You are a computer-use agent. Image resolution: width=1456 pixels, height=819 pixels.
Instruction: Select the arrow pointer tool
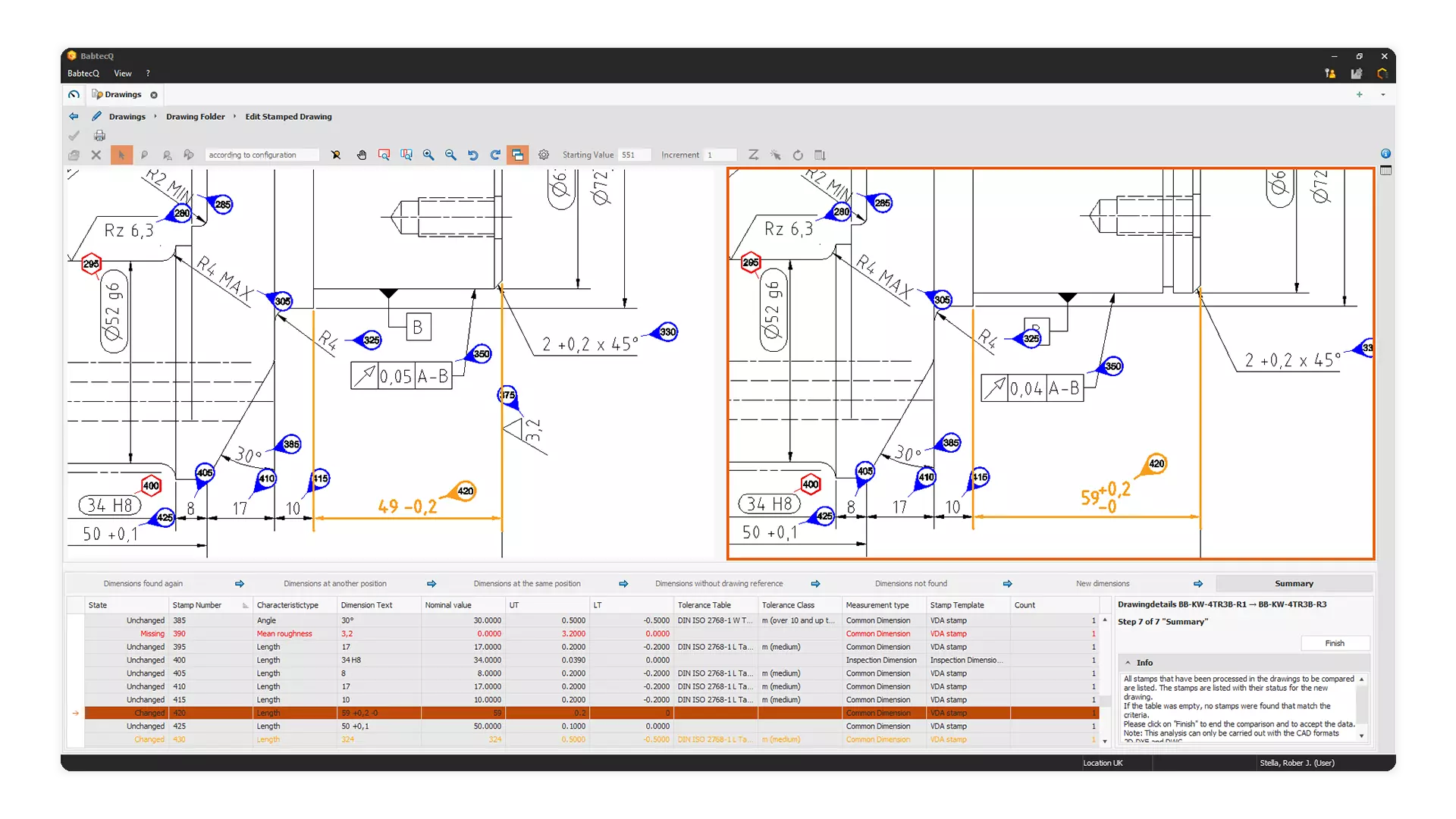(x=121, y=155)
